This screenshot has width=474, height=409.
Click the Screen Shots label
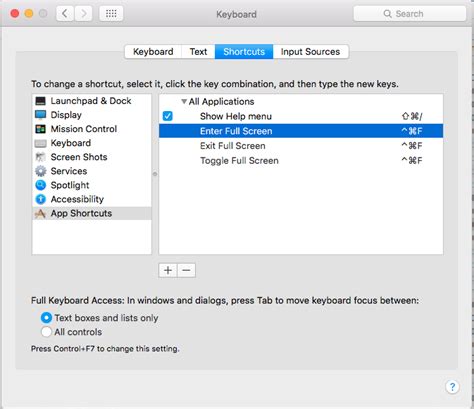tap(79, 157)
